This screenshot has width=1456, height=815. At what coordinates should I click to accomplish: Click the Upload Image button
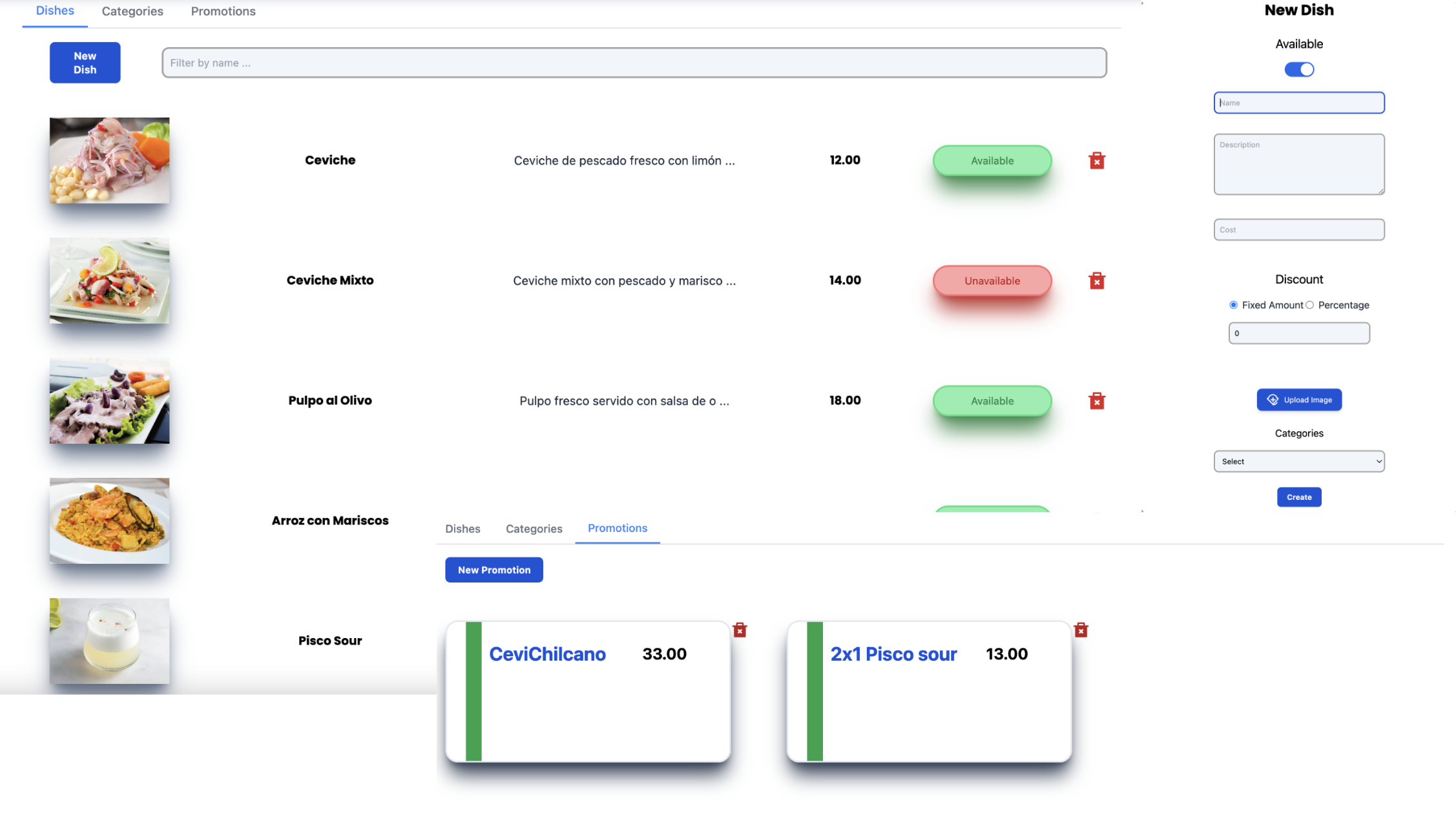click(1299, 400)
